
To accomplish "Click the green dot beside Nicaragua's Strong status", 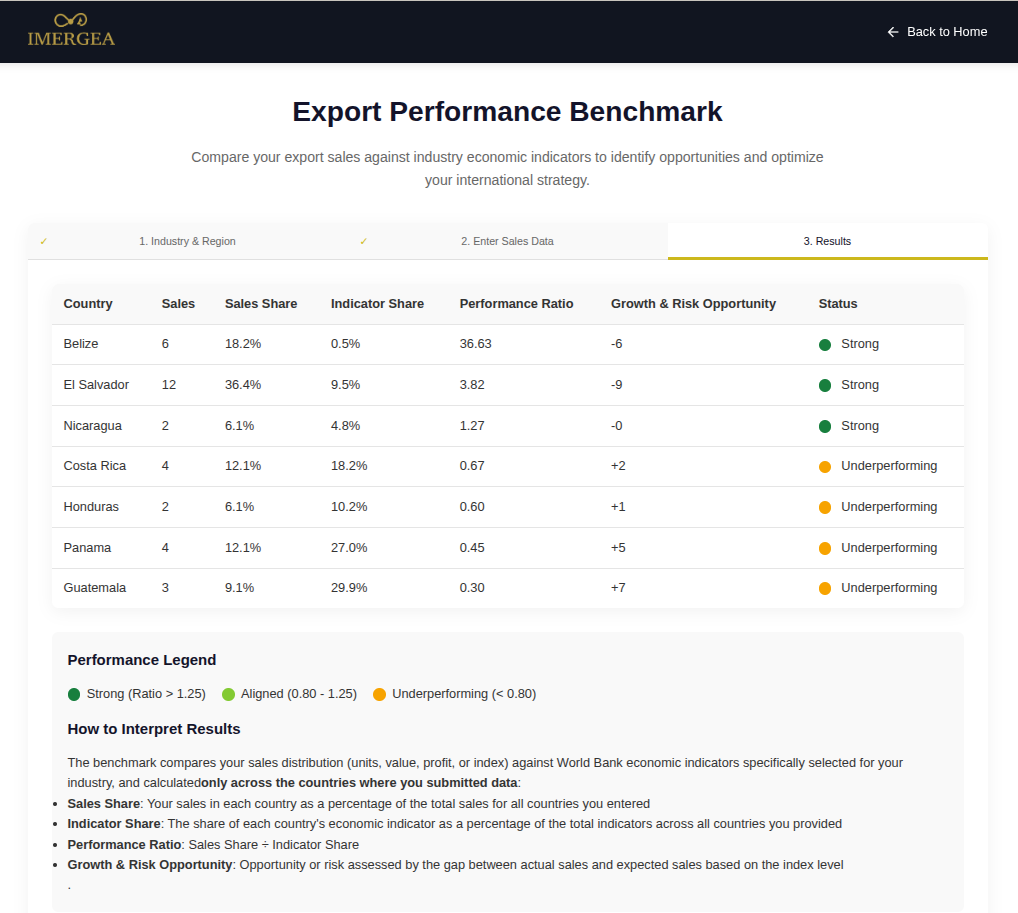I will (824, 425).
